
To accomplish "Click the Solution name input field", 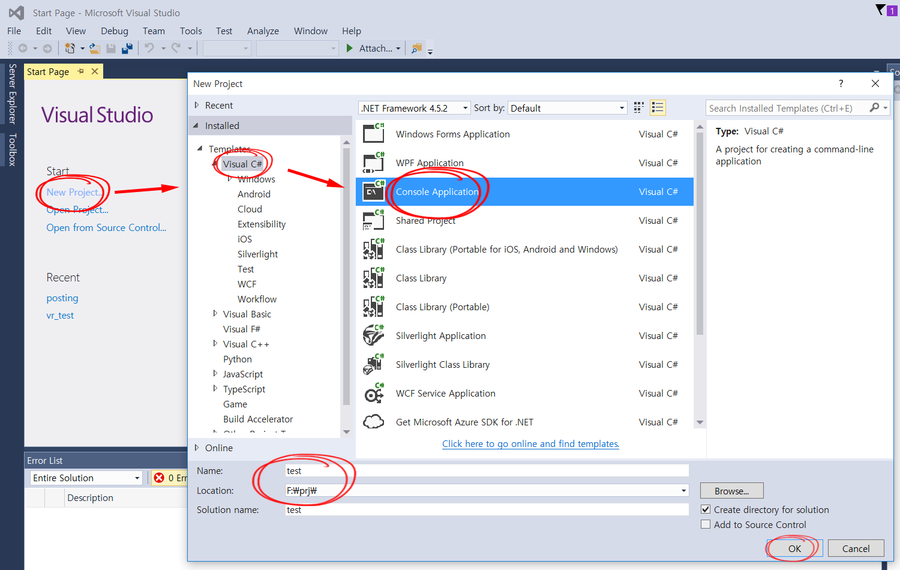I will point(487,510).
